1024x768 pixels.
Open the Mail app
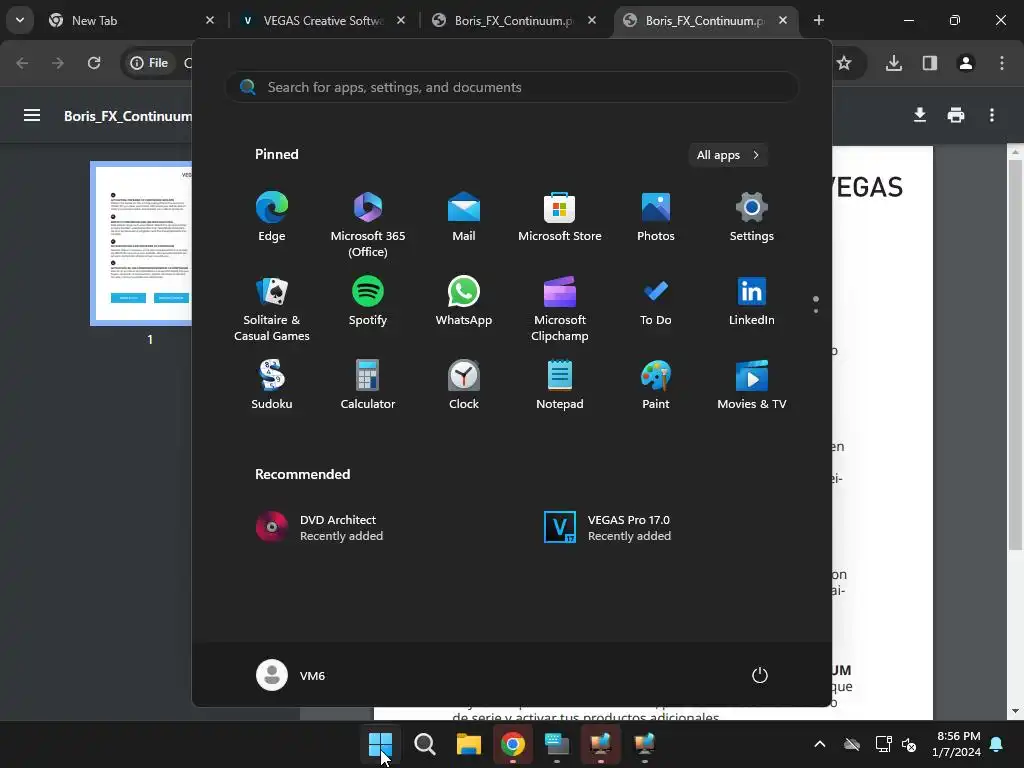tap(464, 217)
